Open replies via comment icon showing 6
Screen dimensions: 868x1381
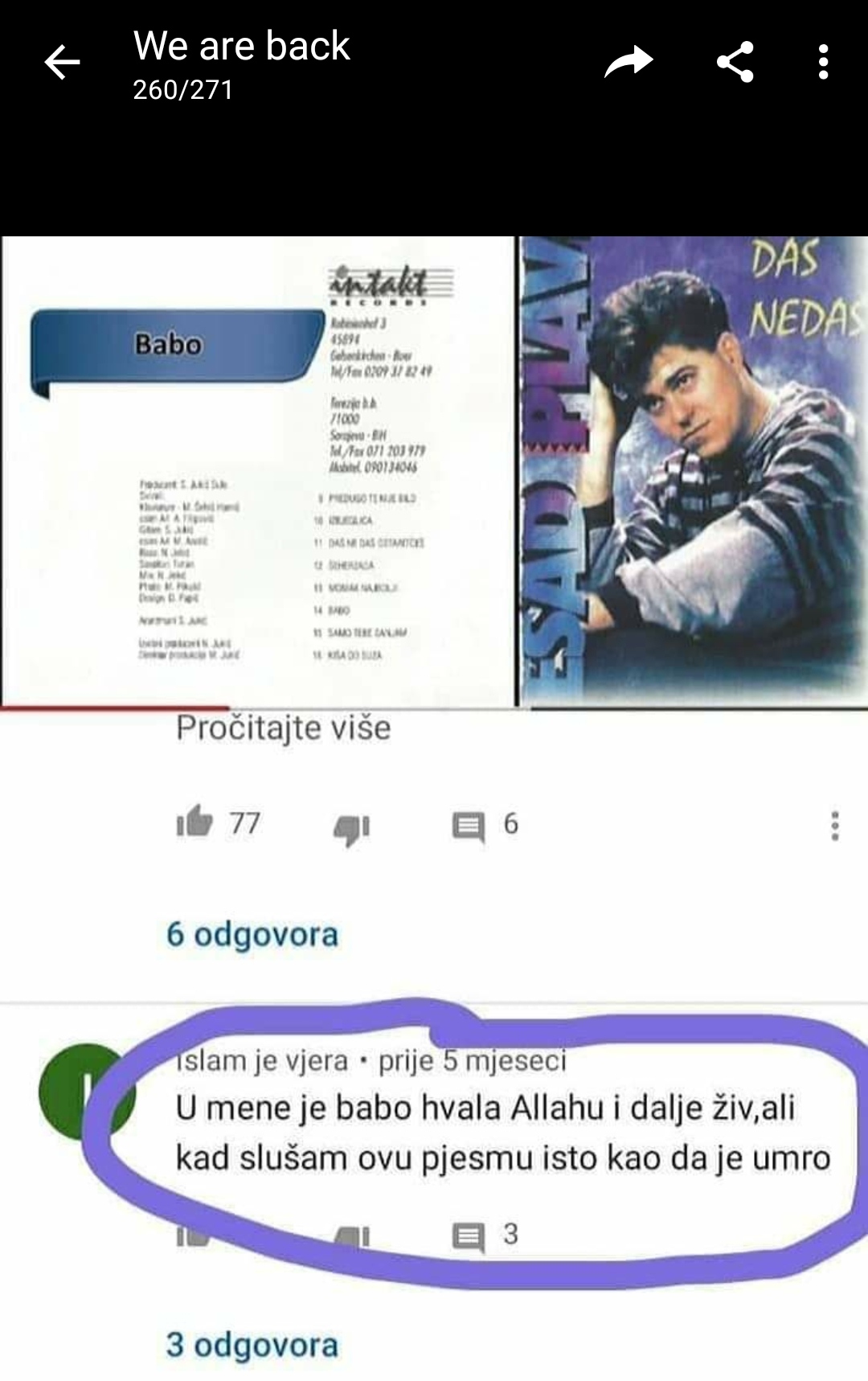point(468,826)
